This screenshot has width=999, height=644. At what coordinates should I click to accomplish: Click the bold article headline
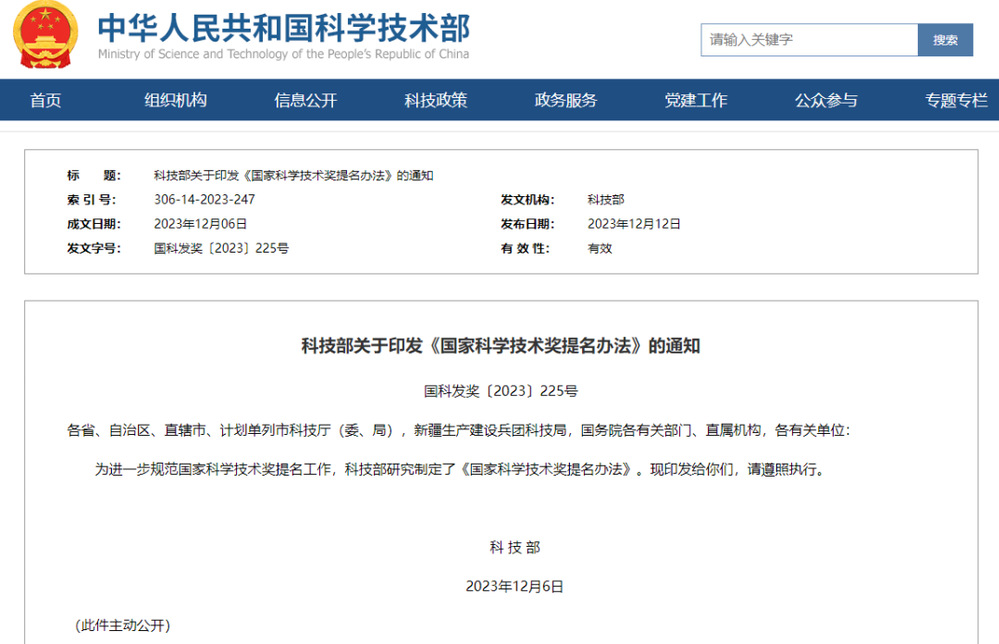point(501,346)
